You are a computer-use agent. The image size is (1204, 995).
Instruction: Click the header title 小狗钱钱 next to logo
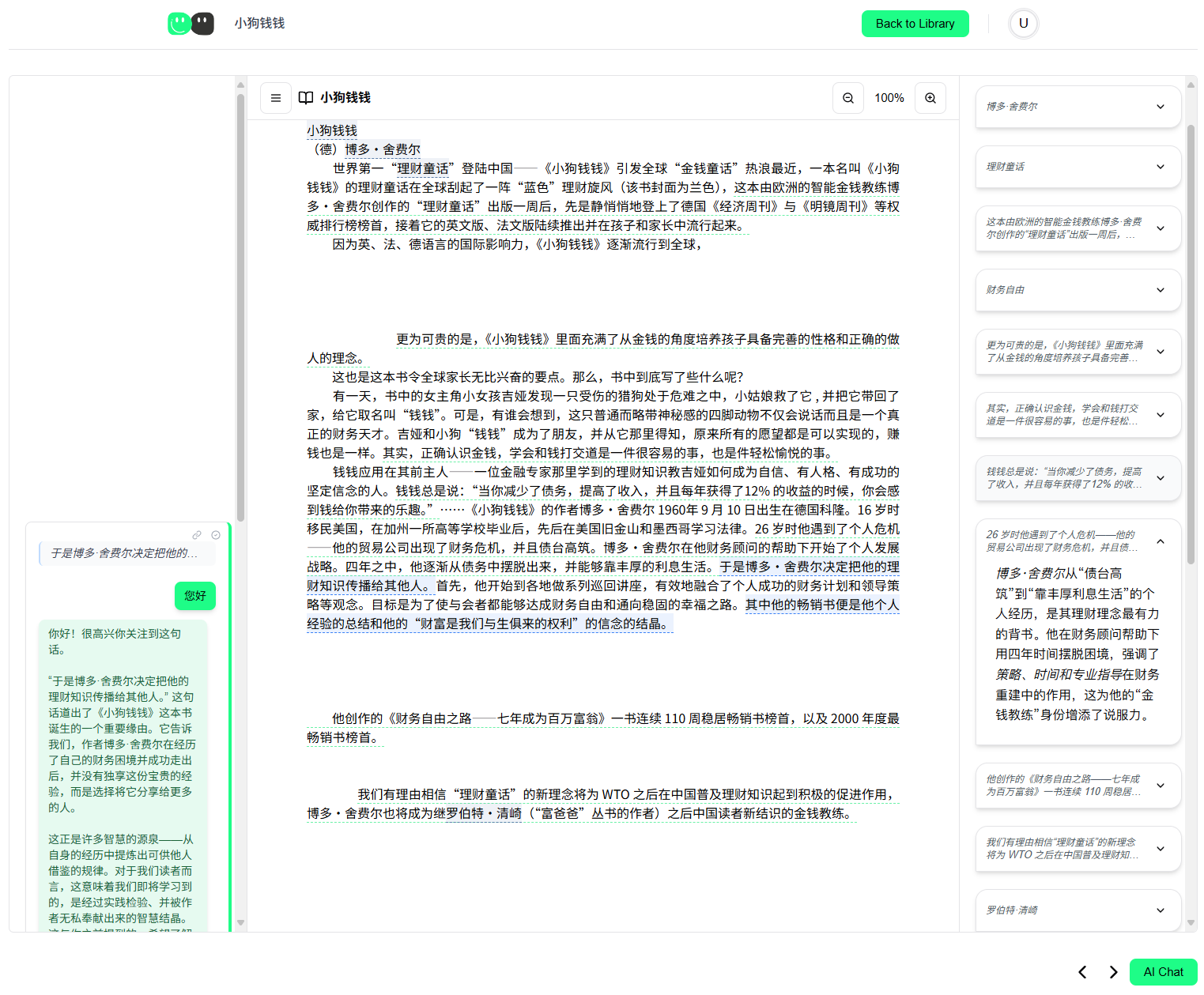pyautogui.click(x=259, y=24)
